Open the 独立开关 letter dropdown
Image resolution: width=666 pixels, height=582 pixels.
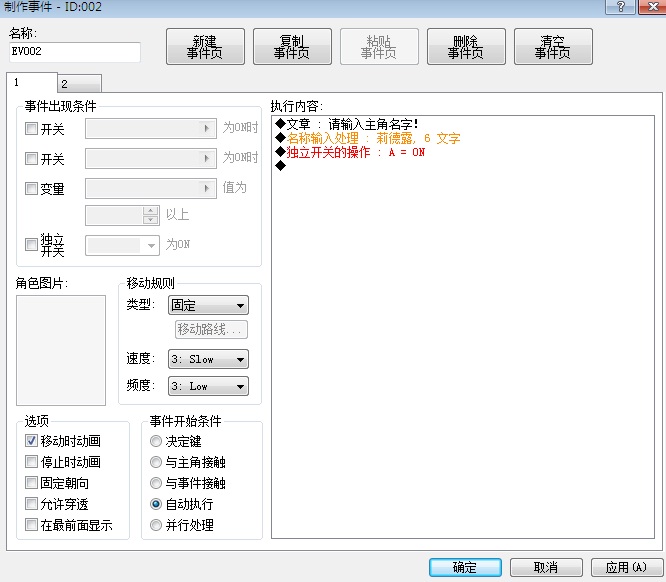(x=122, y=246)
